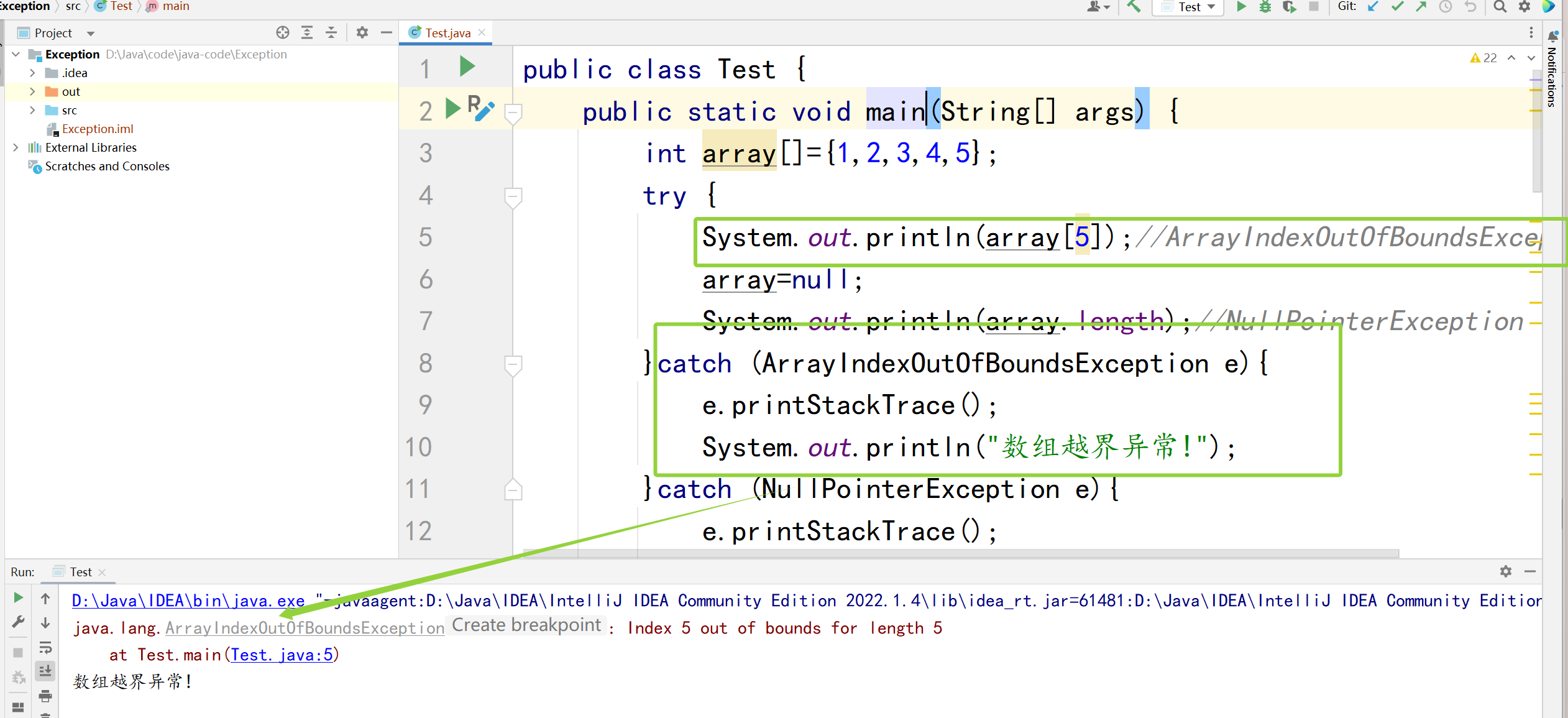Open Search Everywhere magnifier icon
The image size is (1568, 718).
[x=1500, y=7]
